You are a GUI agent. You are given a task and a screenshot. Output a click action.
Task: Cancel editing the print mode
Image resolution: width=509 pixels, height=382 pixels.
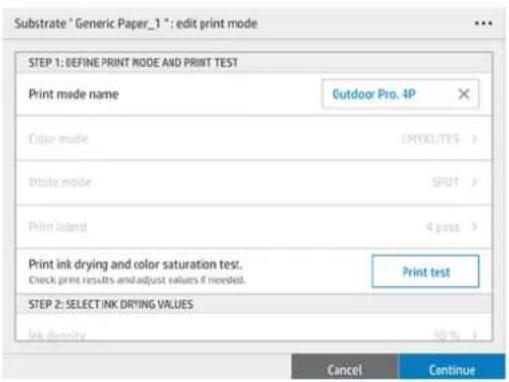pos(344,367)
